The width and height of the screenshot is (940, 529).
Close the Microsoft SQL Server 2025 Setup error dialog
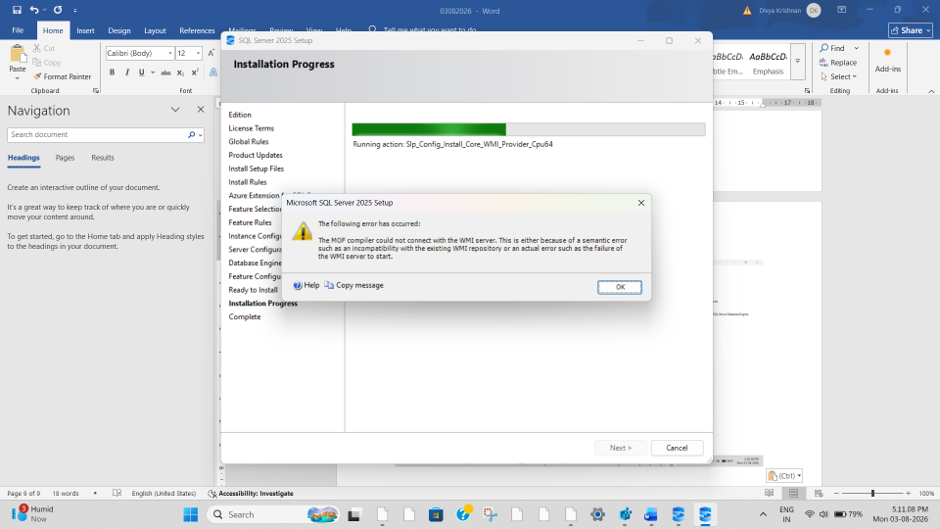click(641, 203)
